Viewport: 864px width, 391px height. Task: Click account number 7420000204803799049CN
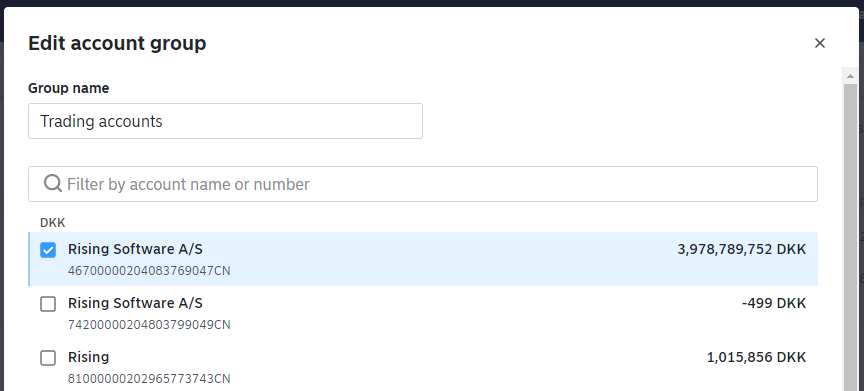[x=149, y=325]
